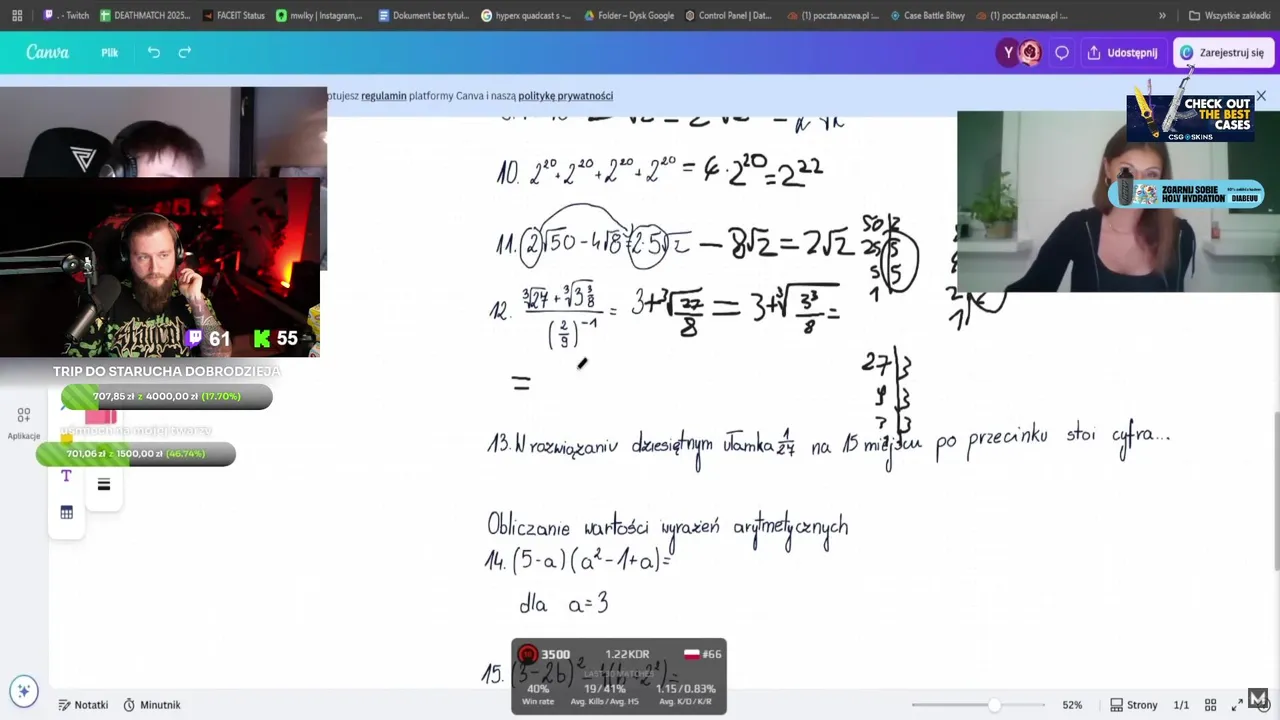
Task: Open the Twitch bookmark
Action: click(67, 16)
